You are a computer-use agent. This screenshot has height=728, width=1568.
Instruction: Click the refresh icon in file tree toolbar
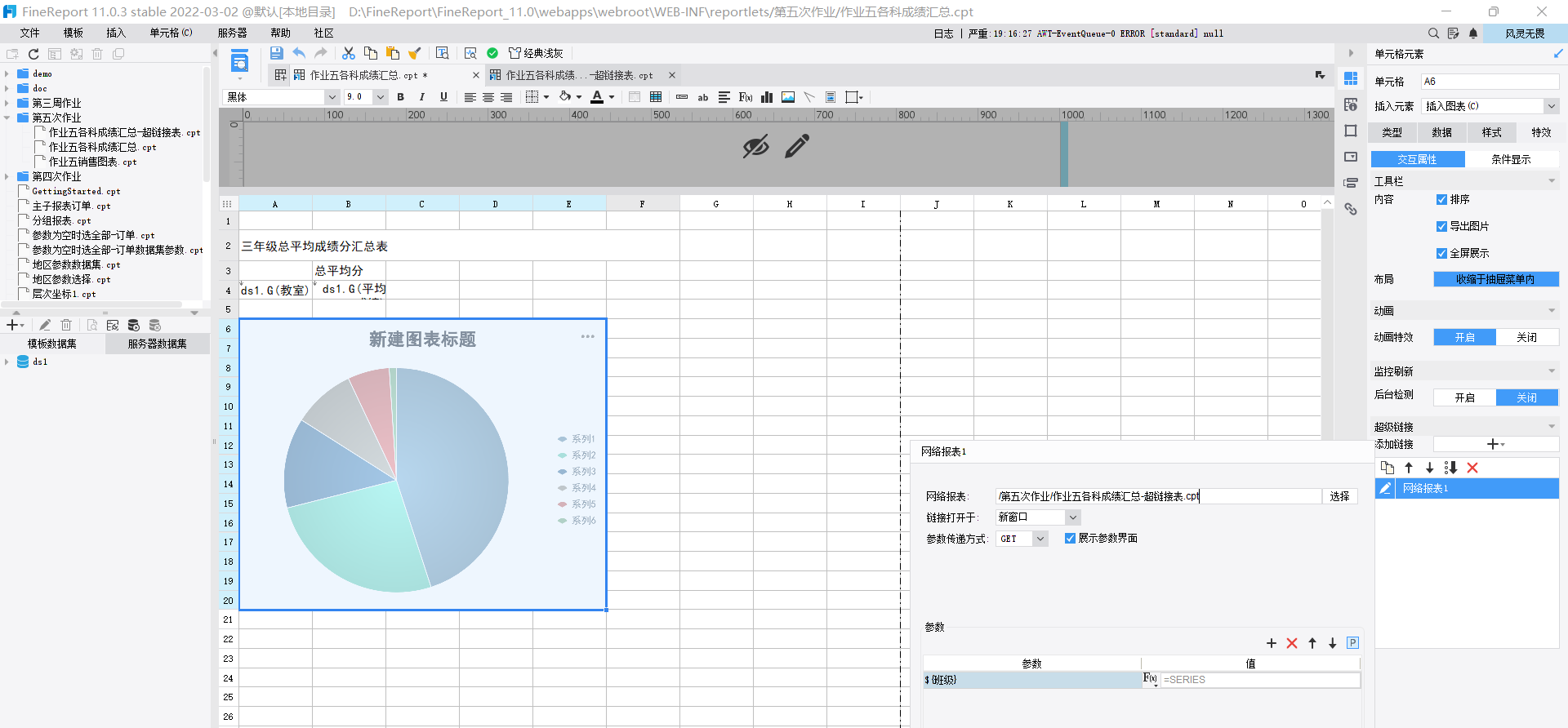point(33,54)
